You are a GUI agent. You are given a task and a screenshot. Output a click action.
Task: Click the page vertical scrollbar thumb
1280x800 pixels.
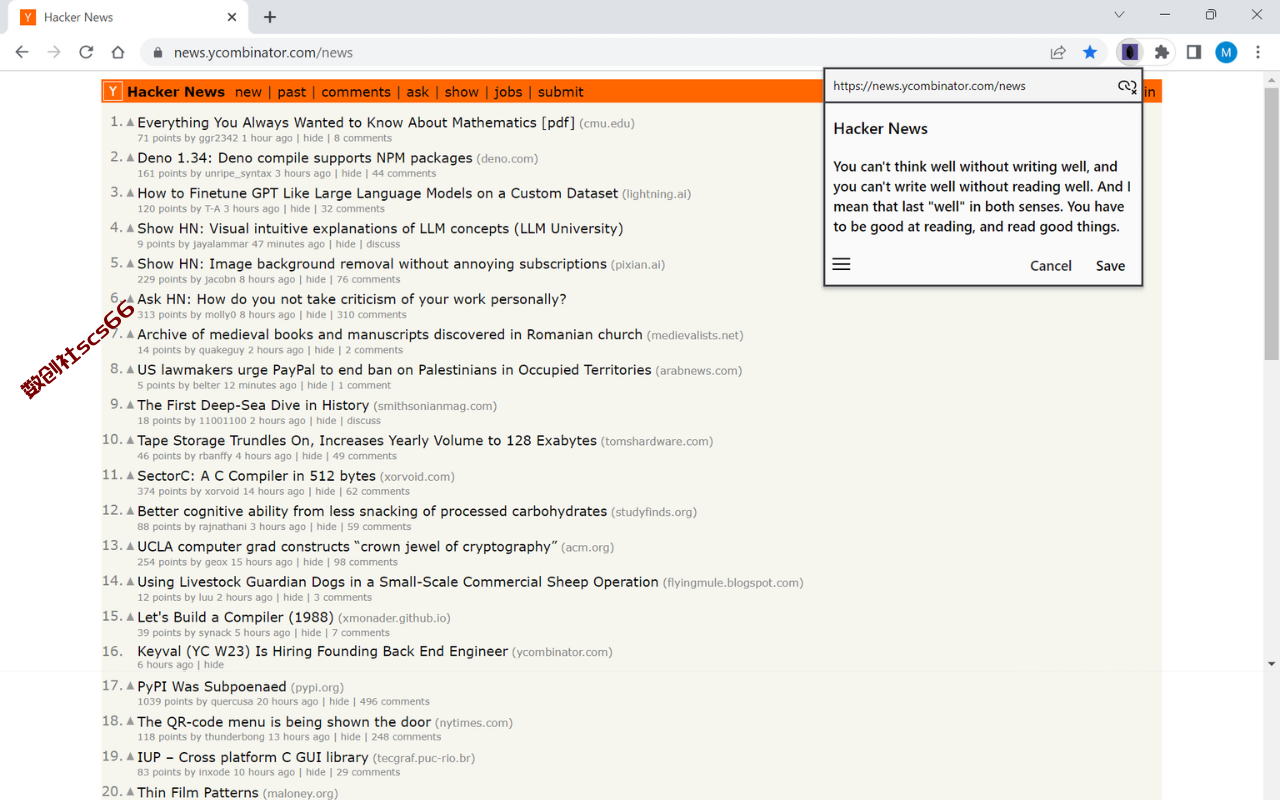[1271, 224]
